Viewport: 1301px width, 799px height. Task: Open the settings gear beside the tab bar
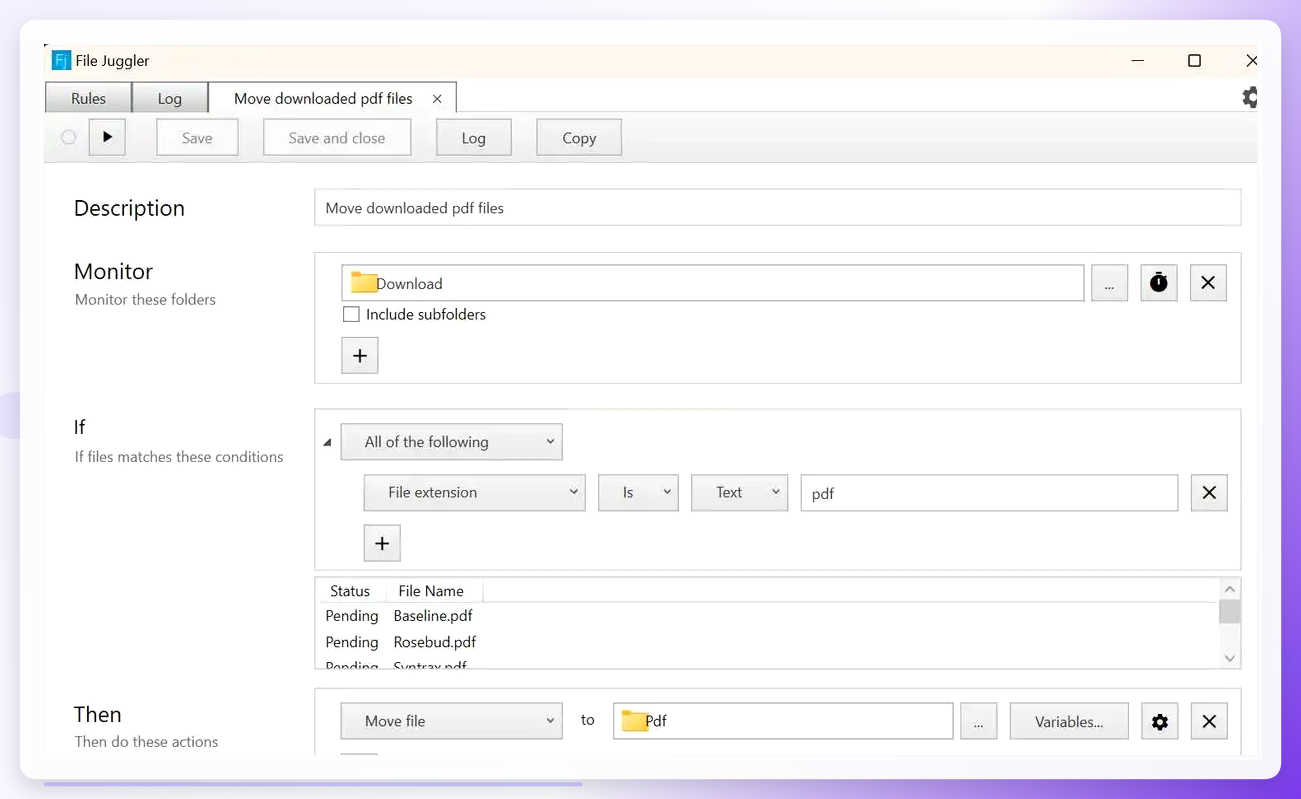point(1249,97)
